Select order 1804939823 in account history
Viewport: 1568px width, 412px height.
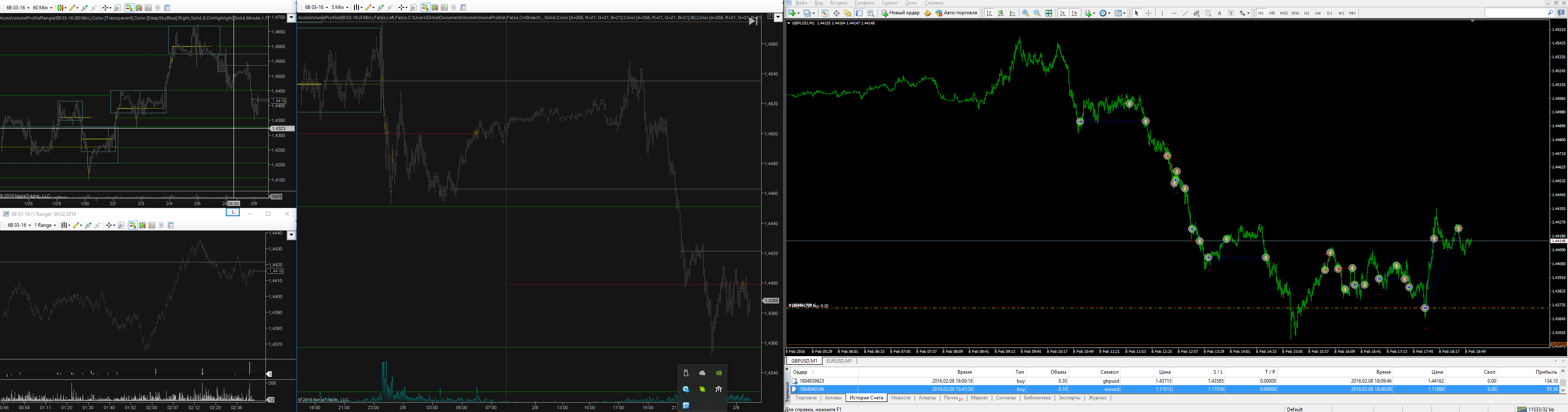(1175, 381)
